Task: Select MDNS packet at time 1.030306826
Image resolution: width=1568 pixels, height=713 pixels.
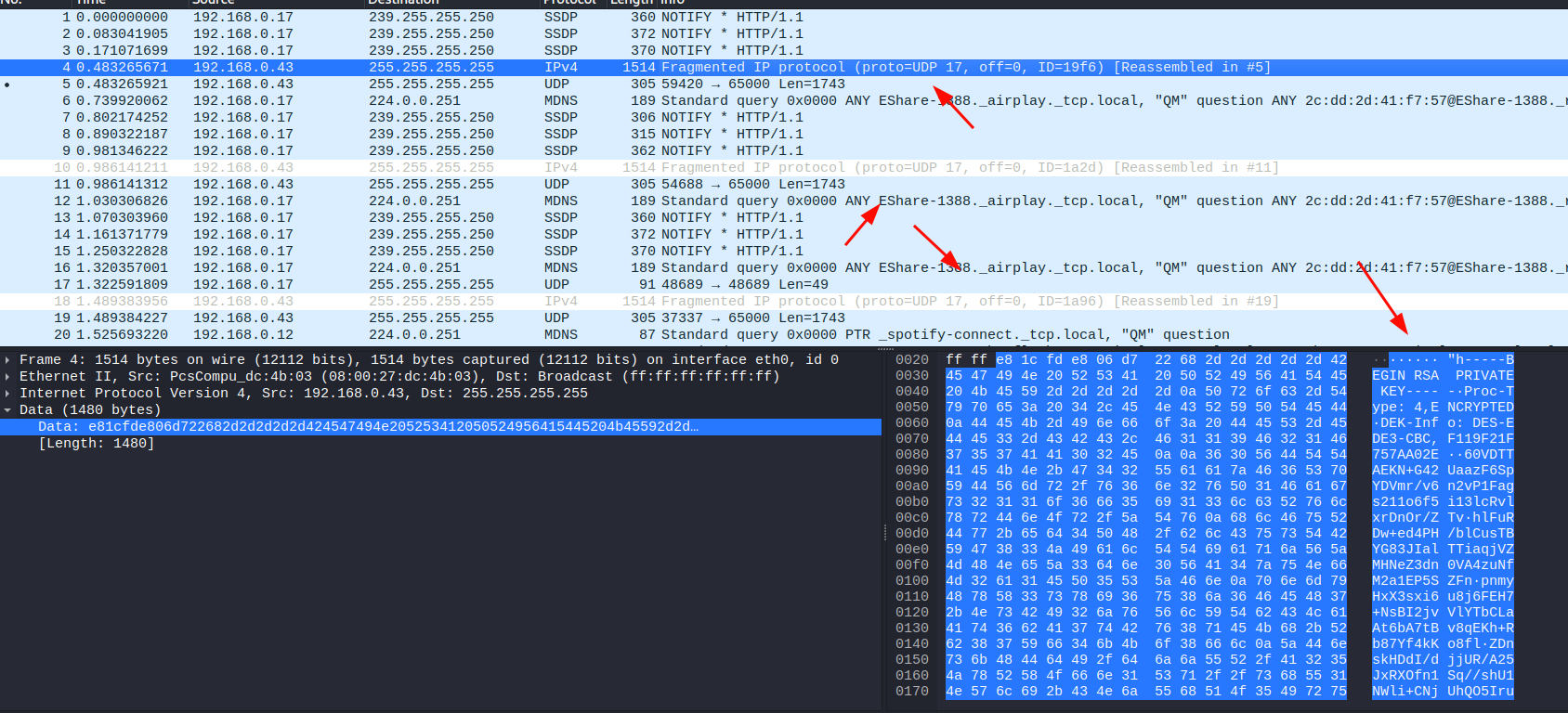Action: [784, 201]
